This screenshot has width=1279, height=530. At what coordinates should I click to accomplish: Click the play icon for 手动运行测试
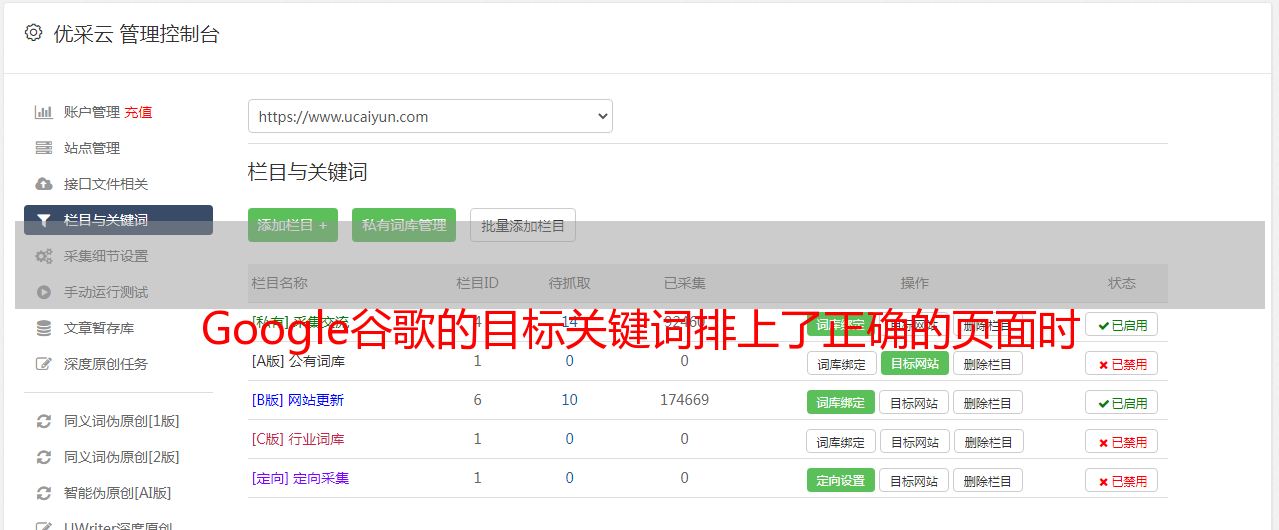point(43,292)
